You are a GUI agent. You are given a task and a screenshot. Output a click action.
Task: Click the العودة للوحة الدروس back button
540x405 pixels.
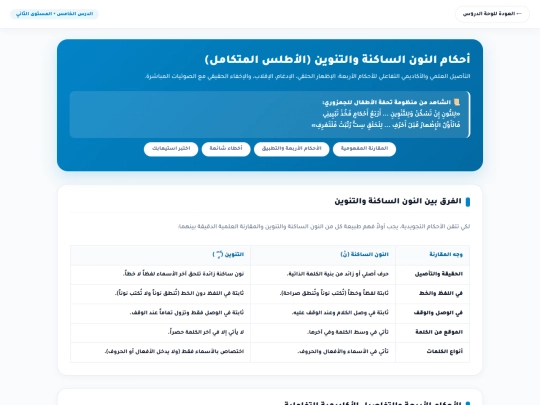(492, 14)
